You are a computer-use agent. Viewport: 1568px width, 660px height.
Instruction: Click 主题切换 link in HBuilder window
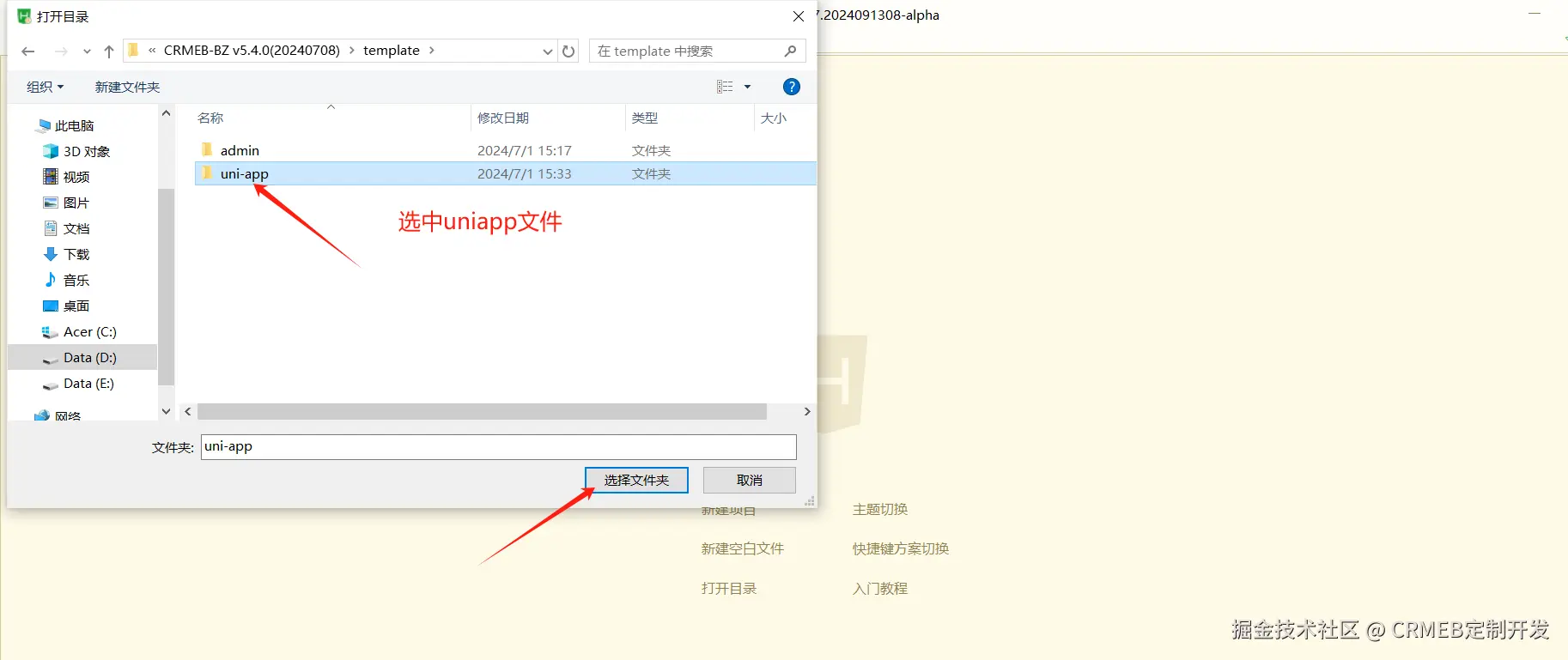880,509
